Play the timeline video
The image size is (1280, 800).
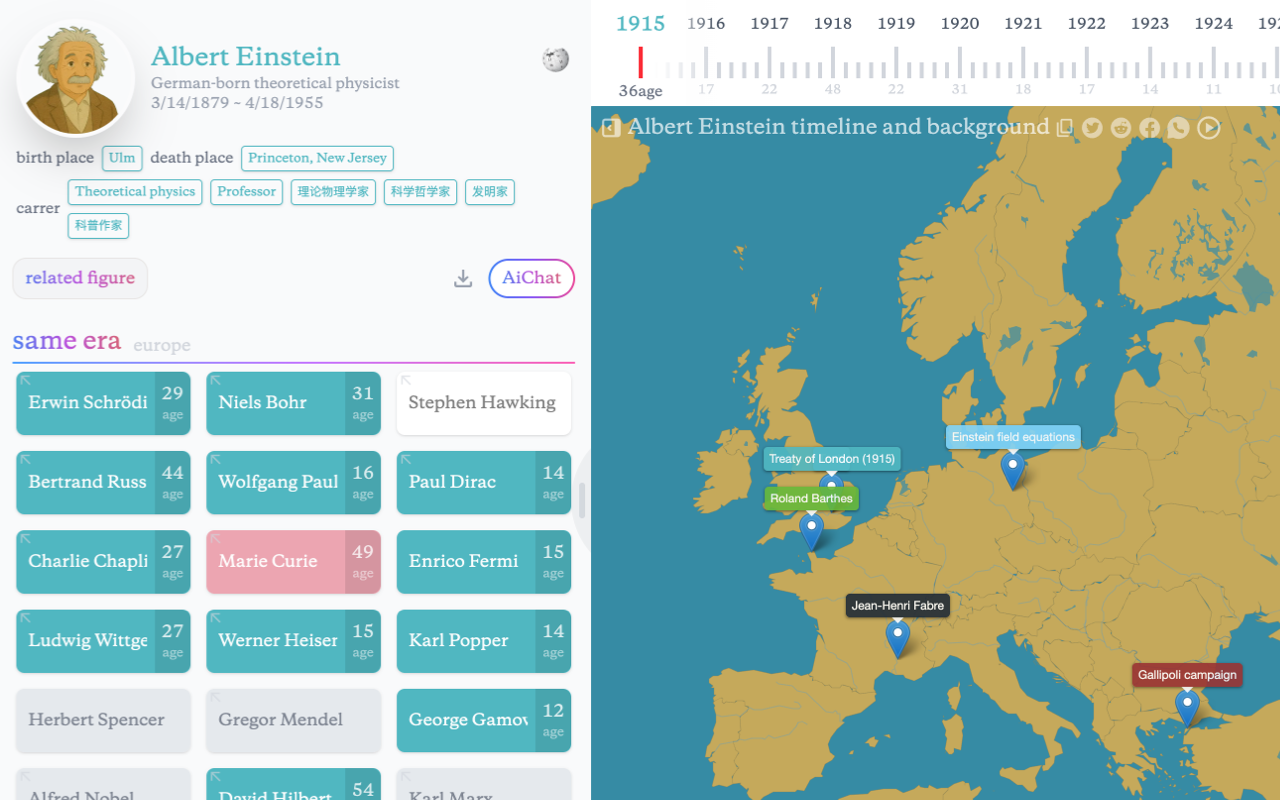coord(1206,127)
